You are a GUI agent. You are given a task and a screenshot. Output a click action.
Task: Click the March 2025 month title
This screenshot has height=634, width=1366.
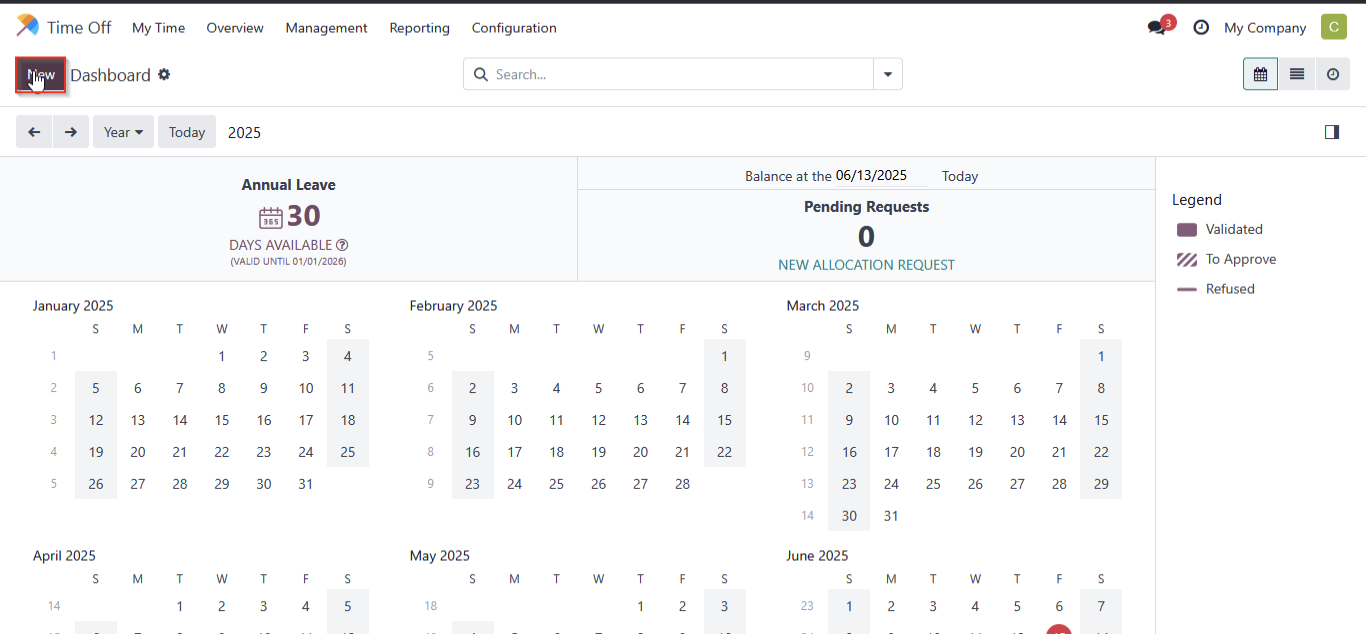click(823, 306)
